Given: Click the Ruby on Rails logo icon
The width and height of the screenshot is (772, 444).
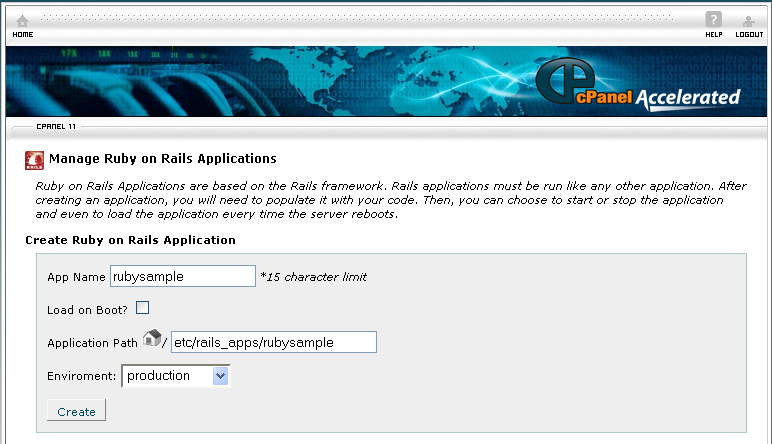Looking at the screenshot, I should 34,160.
